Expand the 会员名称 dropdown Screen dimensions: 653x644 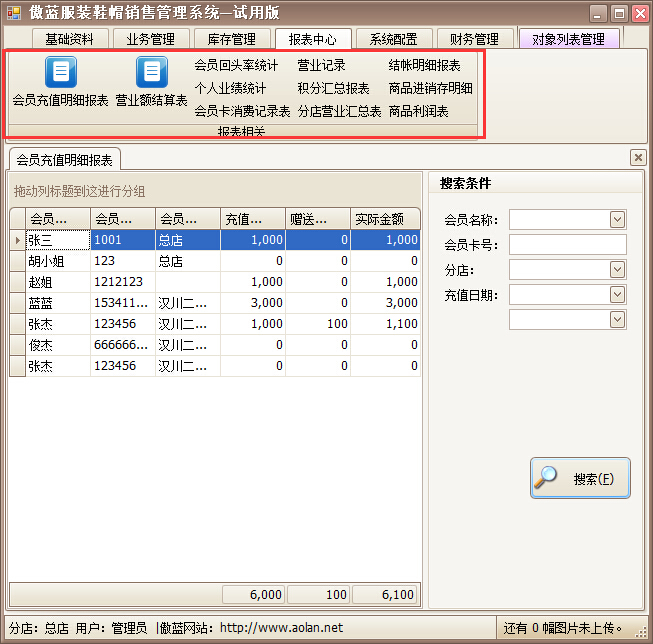coord(617,219)
